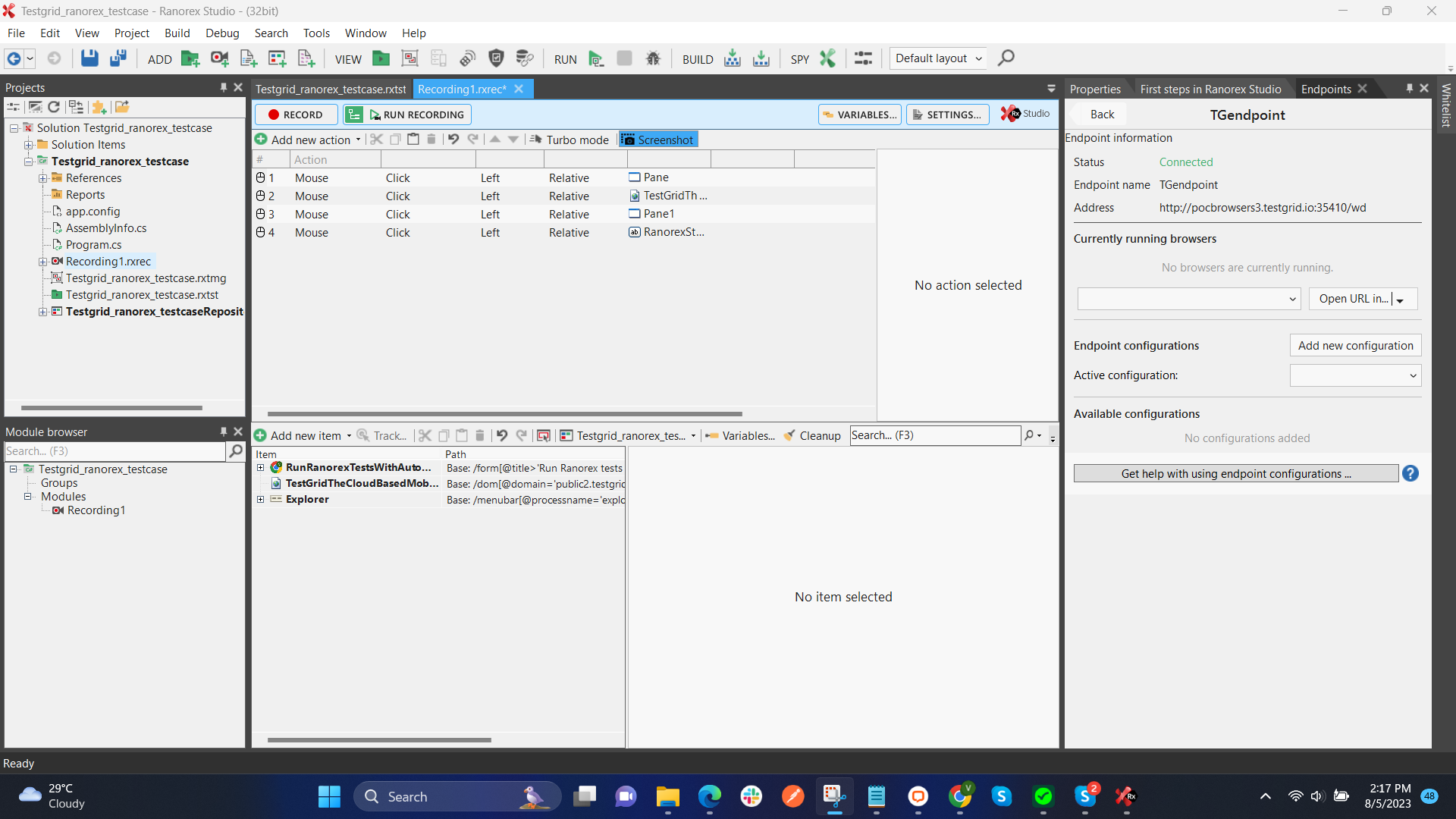
Task: Open the Debug menu
Action: [222, 33]
